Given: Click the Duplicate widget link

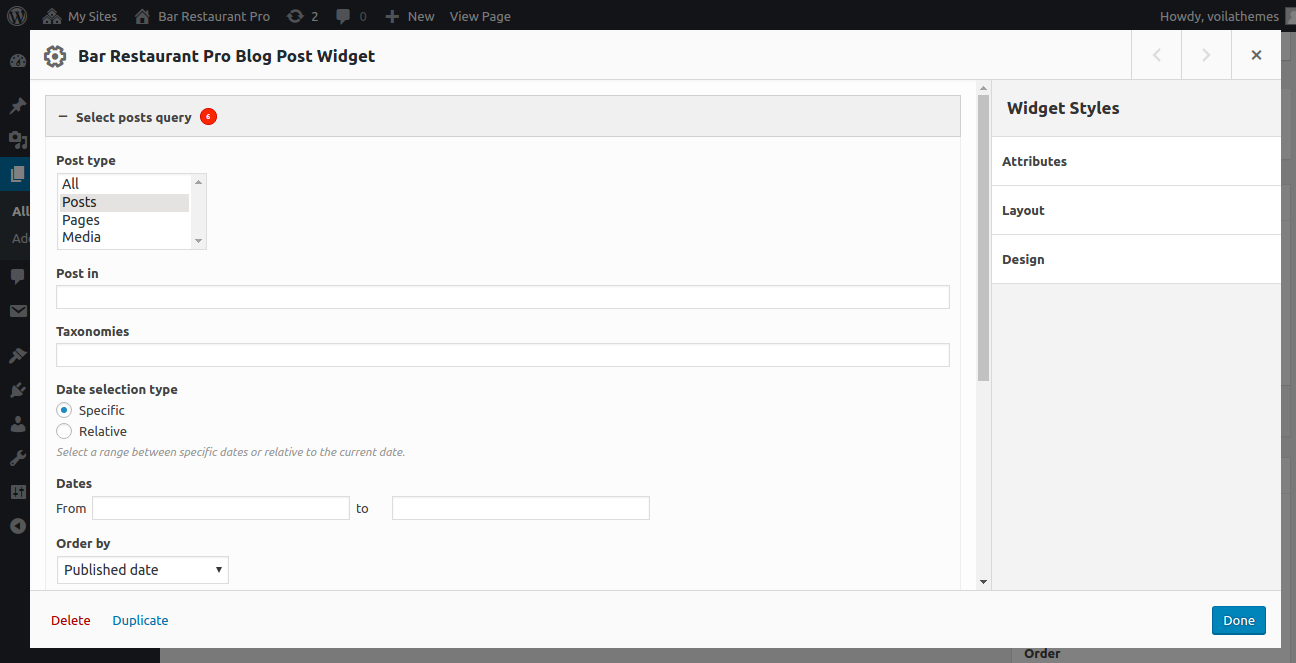Looking at the screenshot, I should tap(140, 620).
